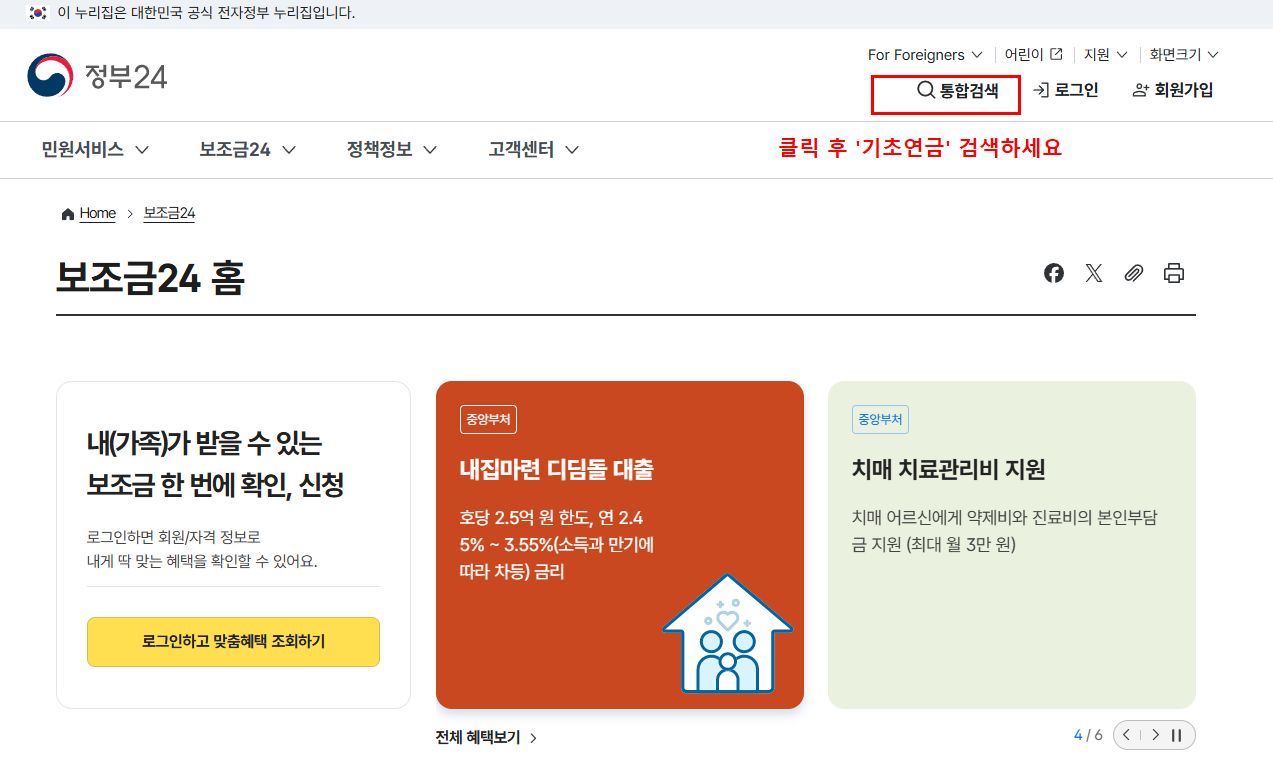Screen dimensions: 1273x779
Task: Click the 로그인 link
Action: (1065, 90)
